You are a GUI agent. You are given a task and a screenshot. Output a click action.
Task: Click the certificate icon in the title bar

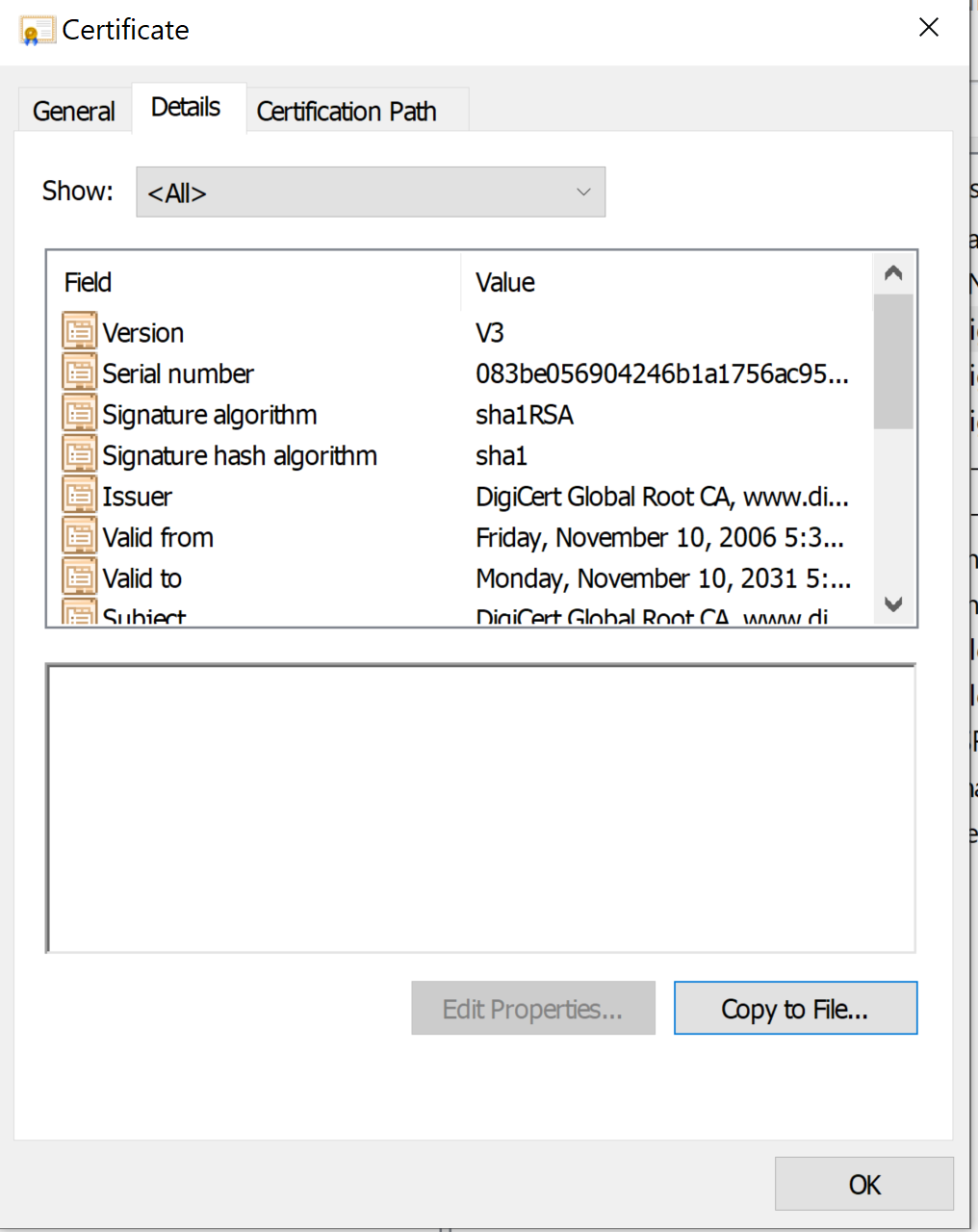tap(38, 28)
